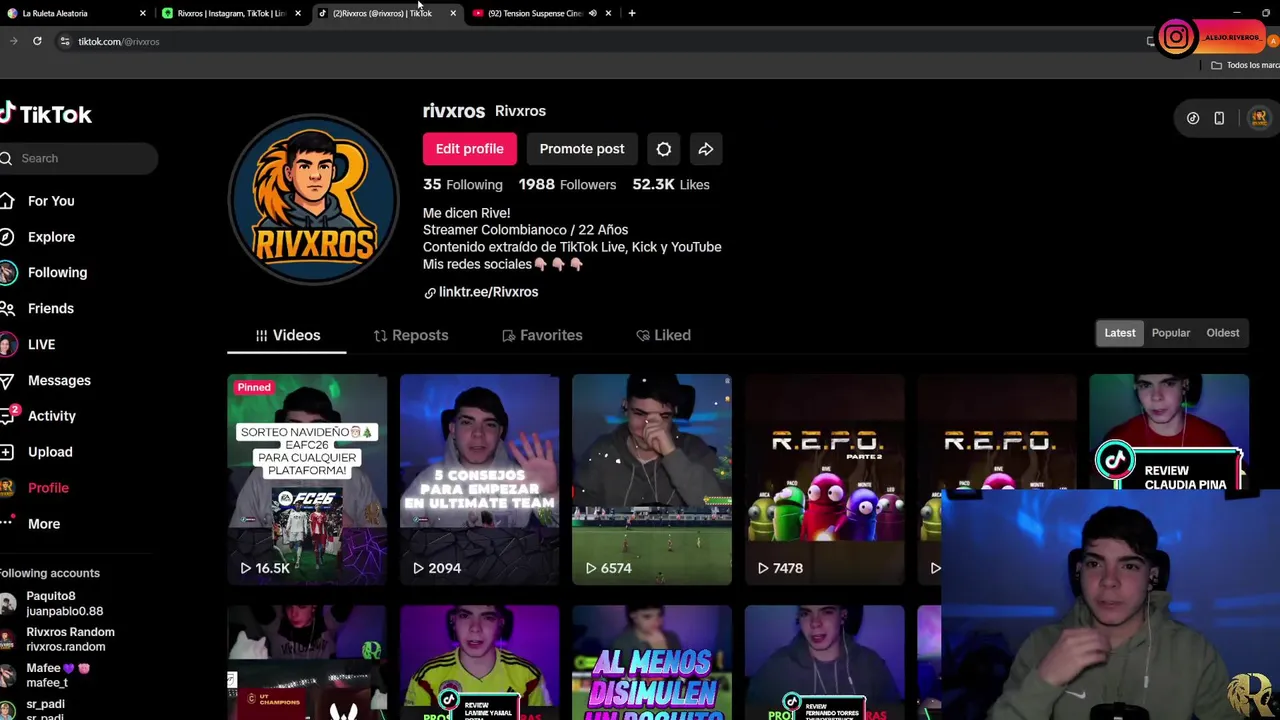The width and height of the screenshot is (1280, 720).
Task: Sort videos by Oldest
Action: point(1222,333)
